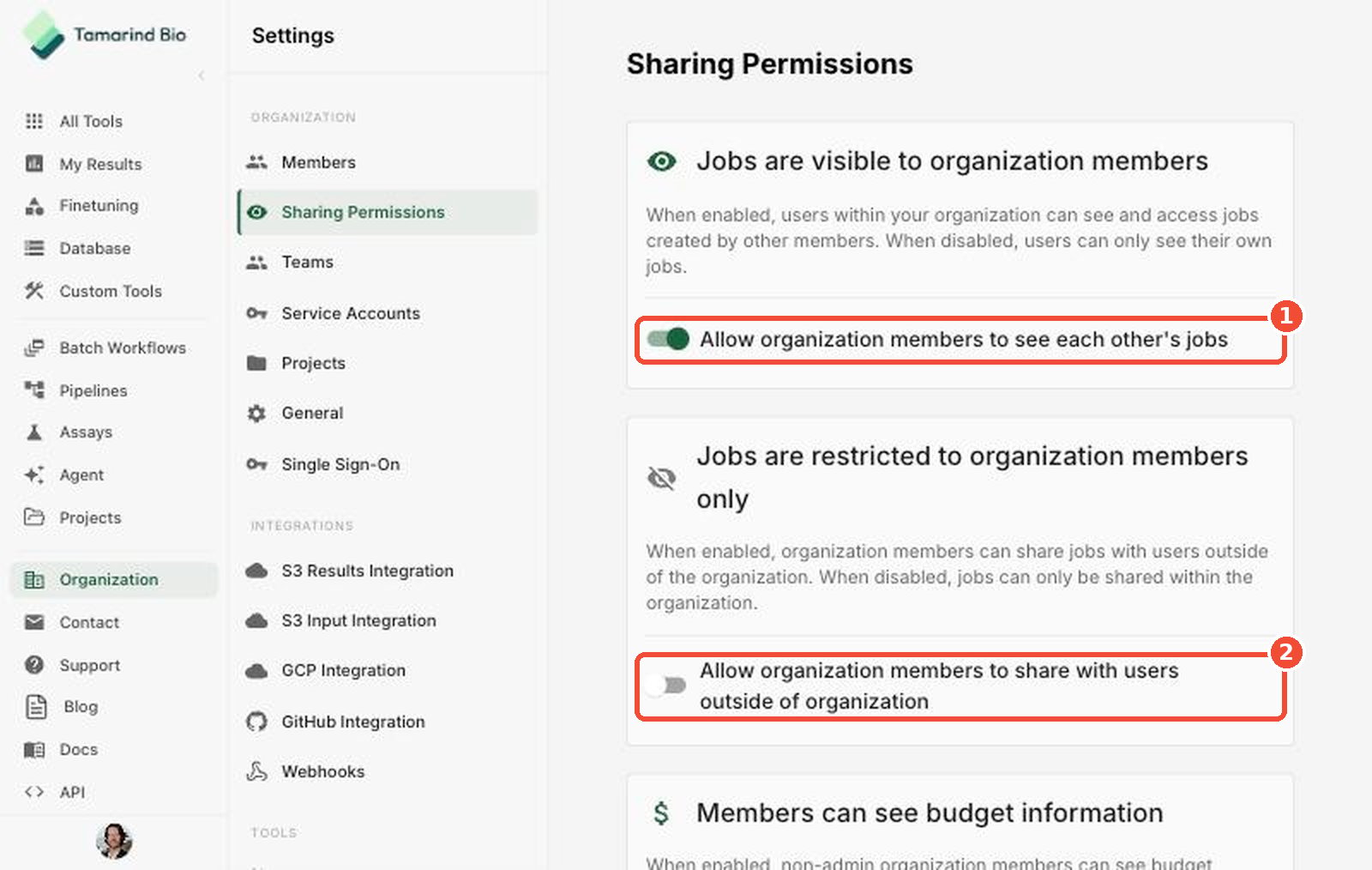
Task: Open Database icon in sidebar
Action: pyautogui.click(x=34, y=248)
